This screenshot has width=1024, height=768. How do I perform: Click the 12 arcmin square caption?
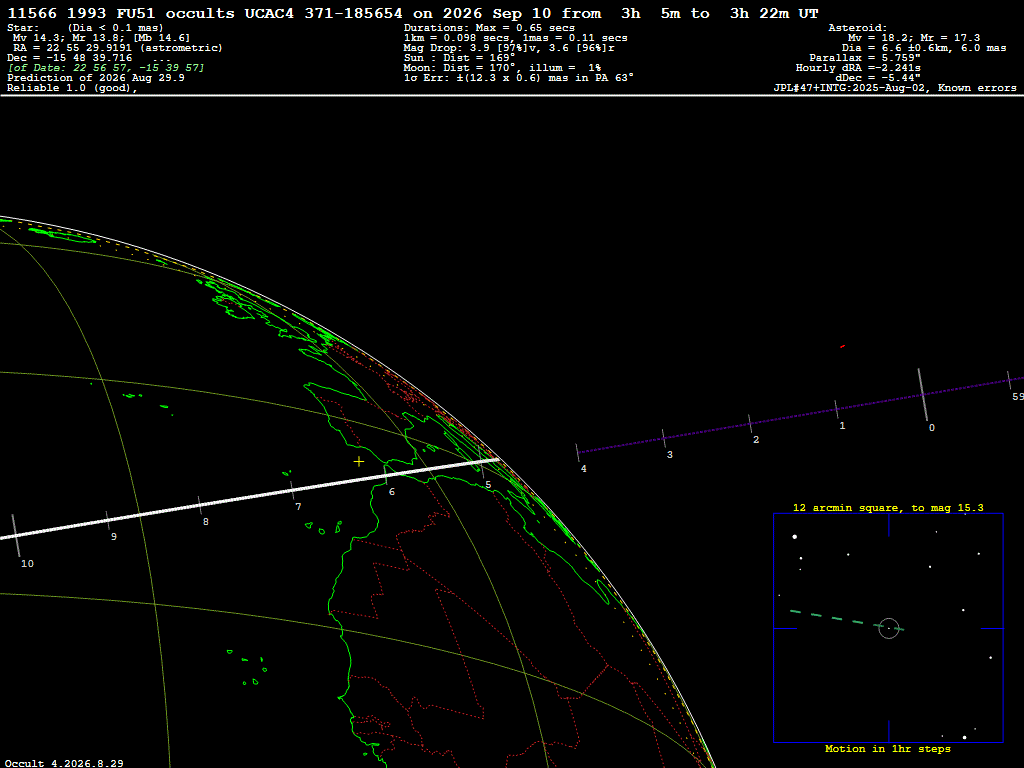coord(888,507)
